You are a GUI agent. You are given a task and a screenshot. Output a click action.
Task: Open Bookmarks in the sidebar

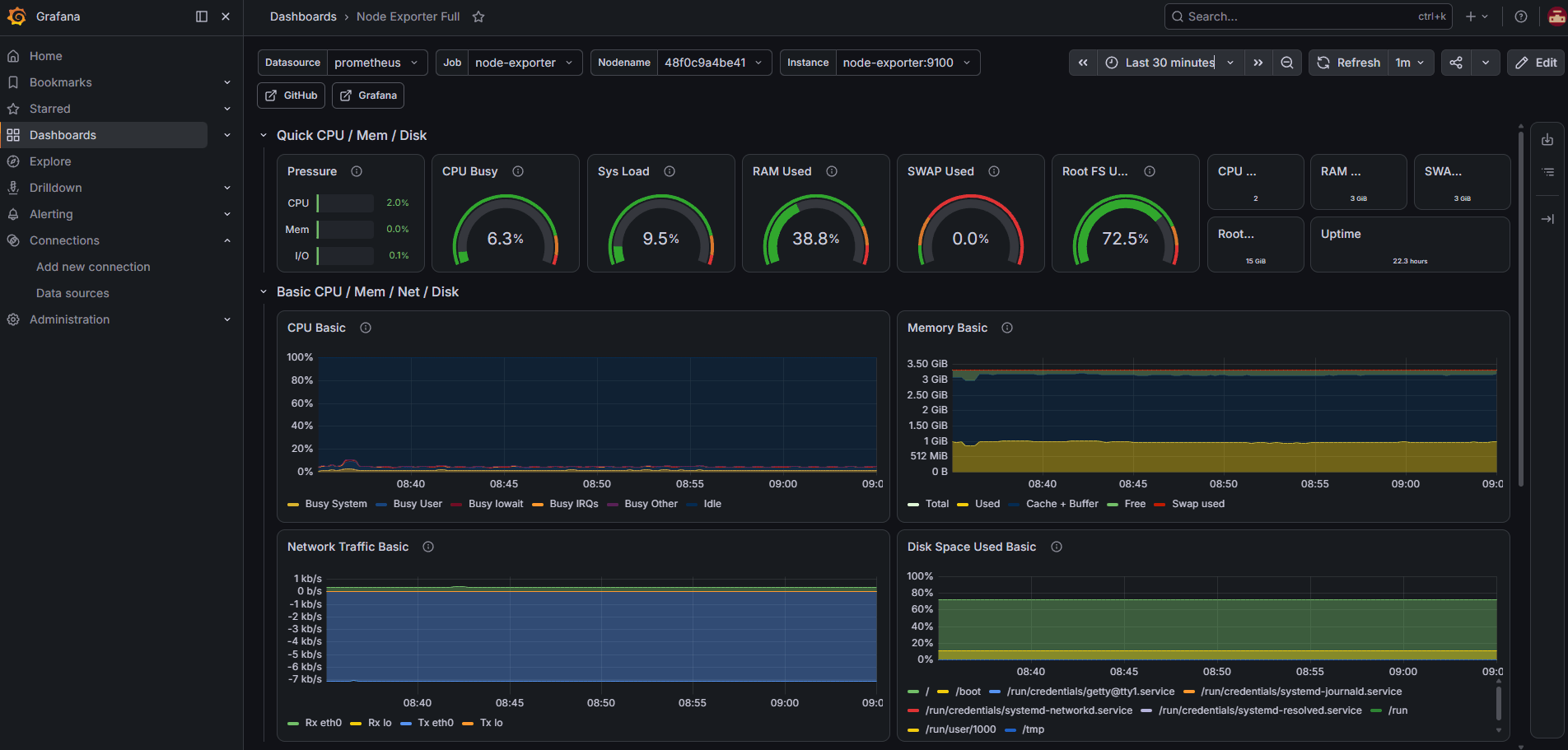[61, 82]
